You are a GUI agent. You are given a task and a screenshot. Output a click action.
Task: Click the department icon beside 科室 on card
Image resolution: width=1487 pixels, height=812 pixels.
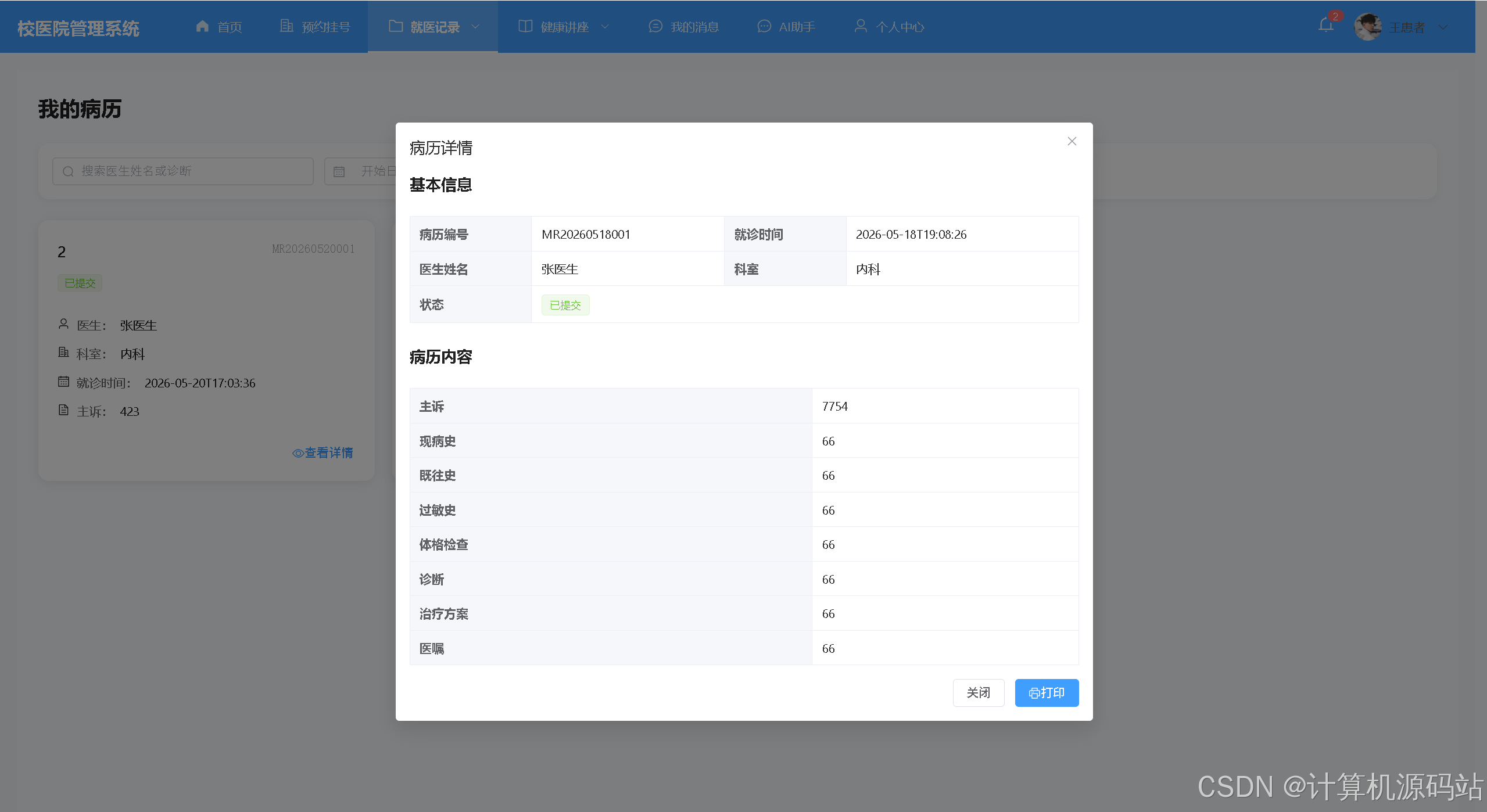click(63, 353)
